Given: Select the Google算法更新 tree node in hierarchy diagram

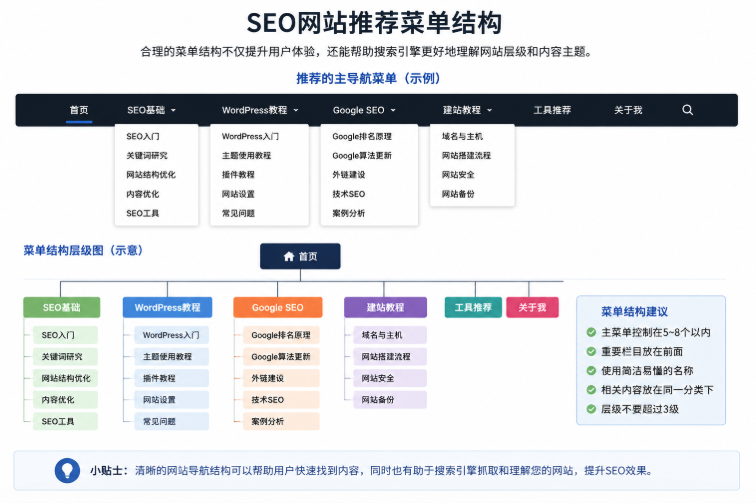Looking at the screenshot, I should 281,356.
